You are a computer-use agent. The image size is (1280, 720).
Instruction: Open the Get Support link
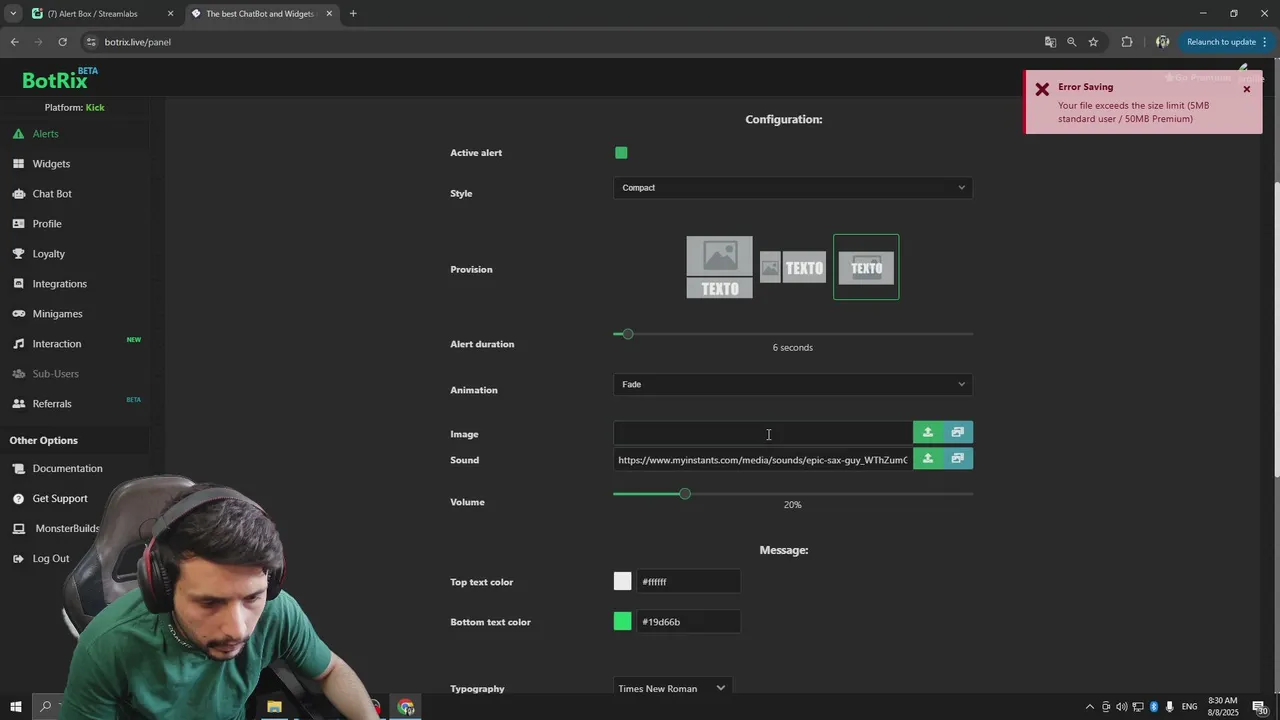tap(60, 498)
